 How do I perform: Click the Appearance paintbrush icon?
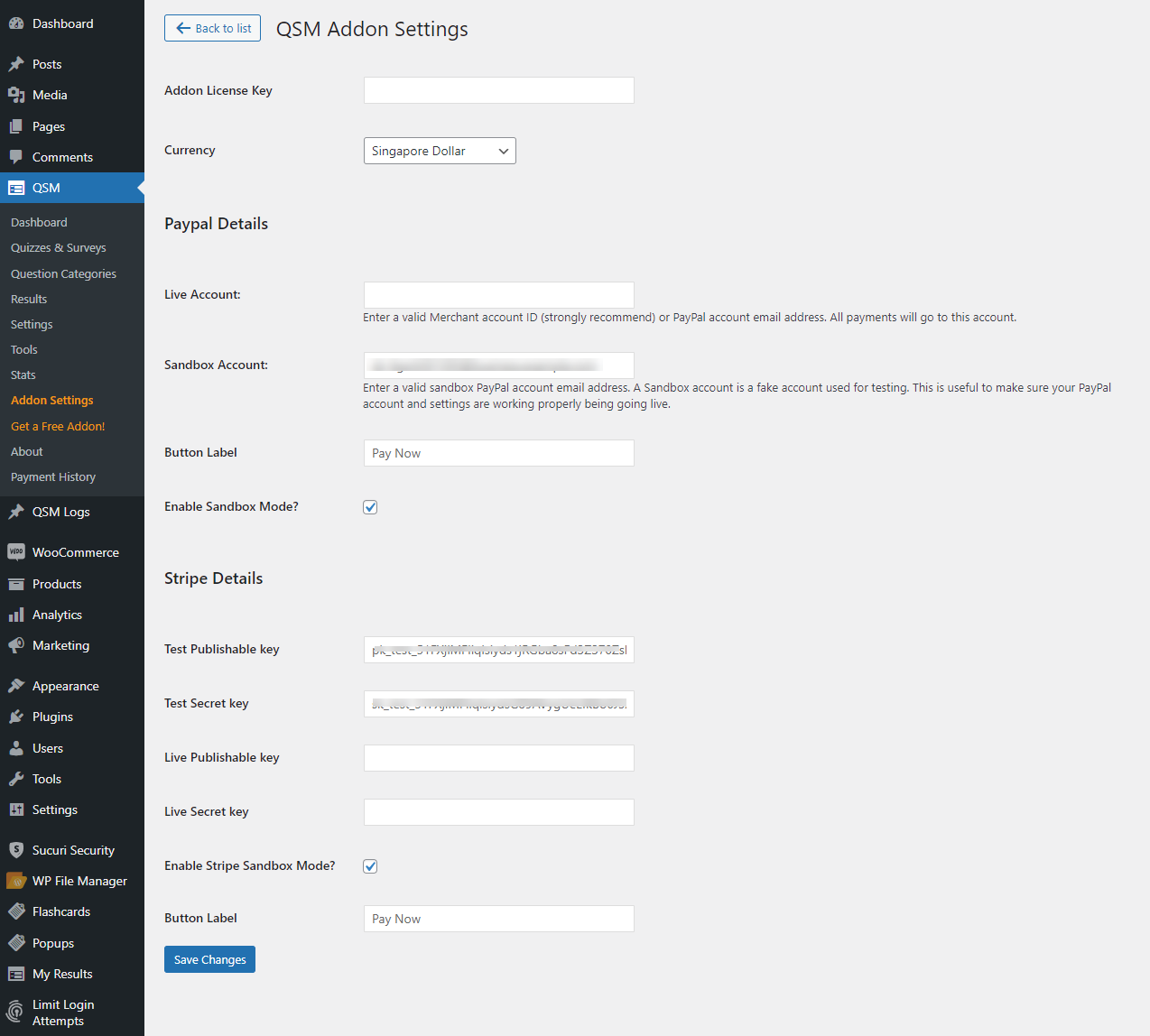[16, 686]
